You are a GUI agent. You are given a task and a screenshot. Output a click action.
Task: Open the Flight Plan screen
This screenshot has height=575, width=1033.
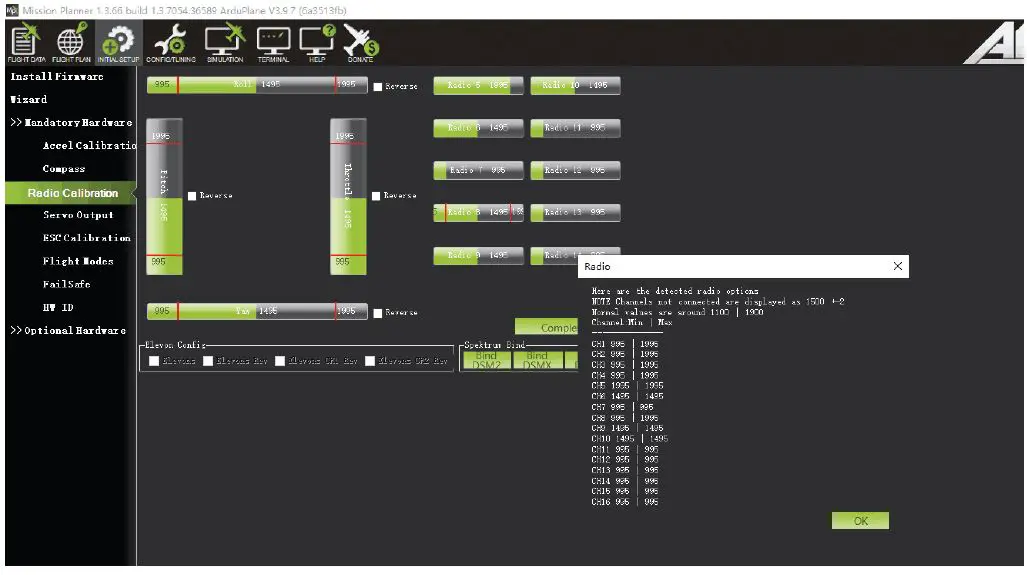(x=71, y=43)
